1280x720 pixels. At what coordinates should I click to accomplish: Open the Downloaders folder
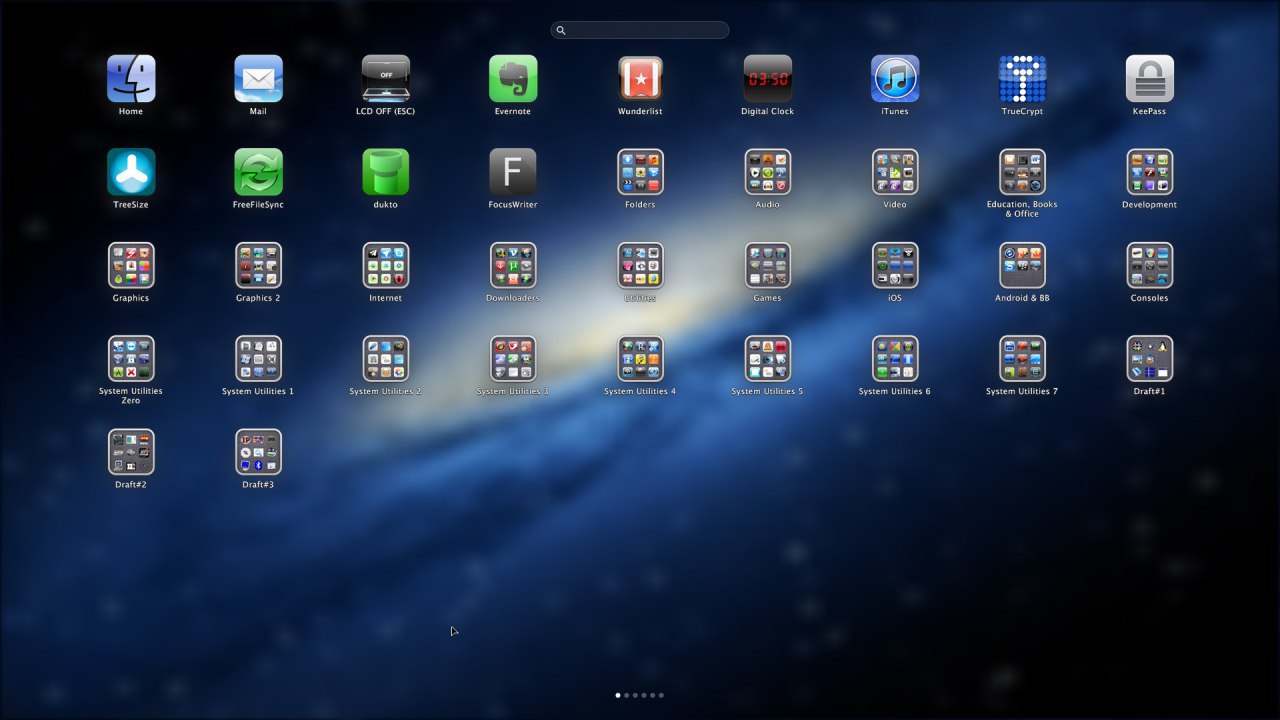coord(513,265)
